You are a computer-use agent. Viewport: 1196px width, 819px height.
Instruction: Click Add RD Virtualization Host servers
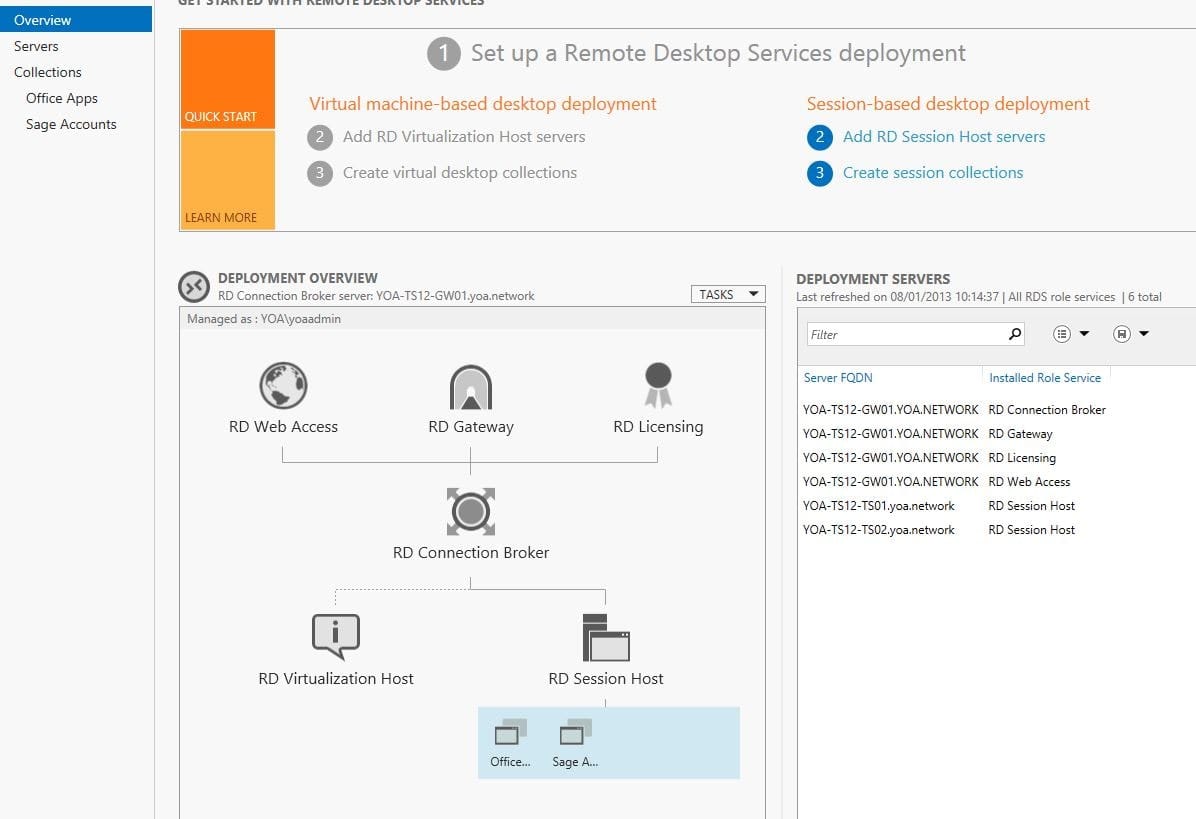[464, 136]
